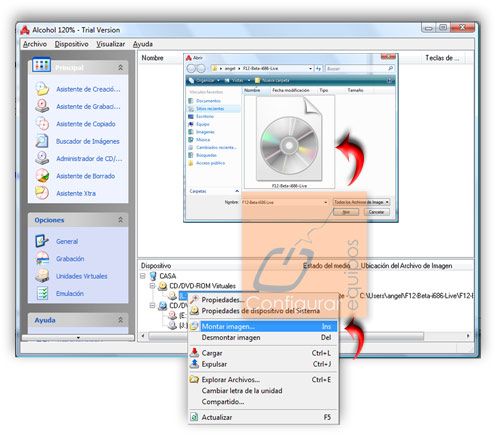Select Compartido from context menu

(x=263, y=402)
